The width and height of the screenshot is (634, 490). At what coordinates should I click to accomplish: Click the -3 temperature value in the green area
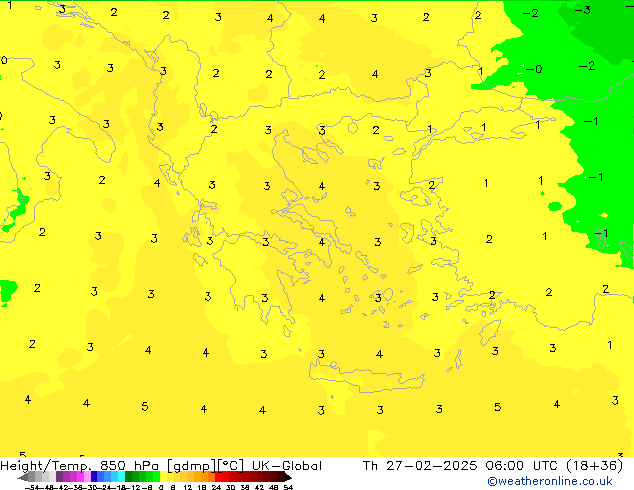[583, 10]
